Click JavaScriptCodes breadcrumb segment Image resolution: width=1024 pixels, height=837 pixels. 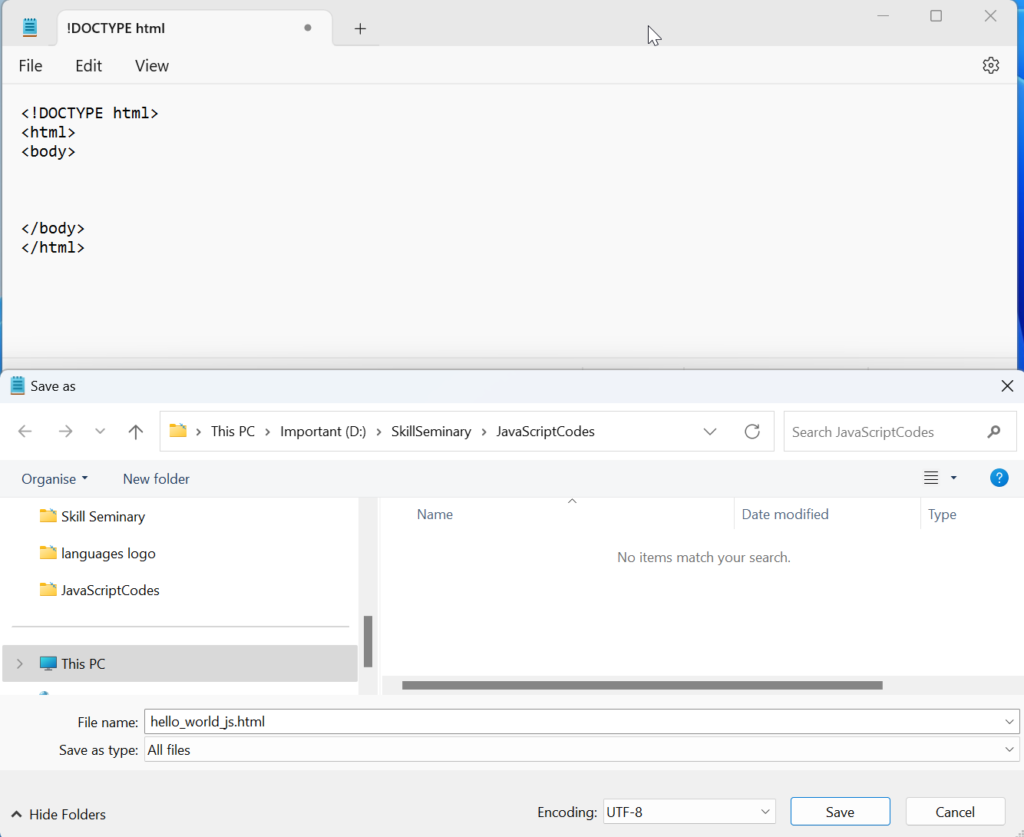point(545,432)
